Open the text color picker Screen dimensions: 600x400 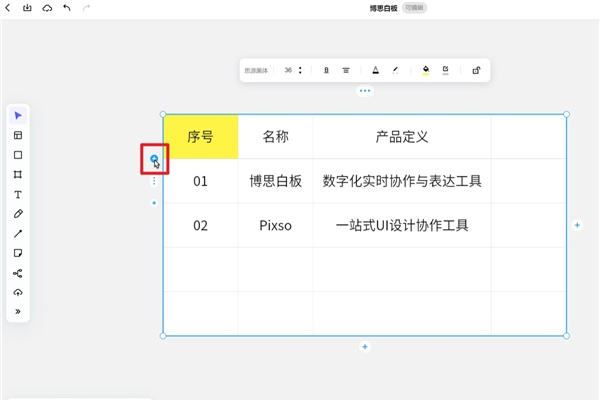click(376, 70)
